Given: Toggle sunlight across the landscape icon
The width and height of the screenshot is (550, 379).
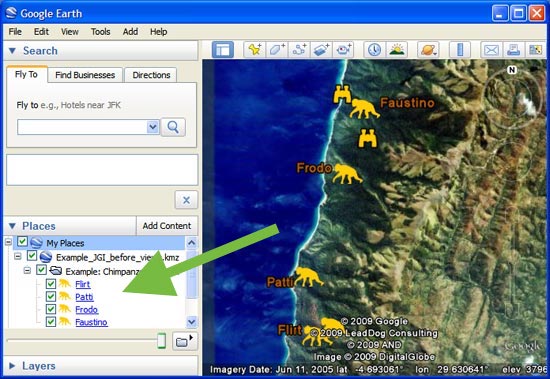Looking at the screenshot, I should pyautogui.click(x=397, y=50).
